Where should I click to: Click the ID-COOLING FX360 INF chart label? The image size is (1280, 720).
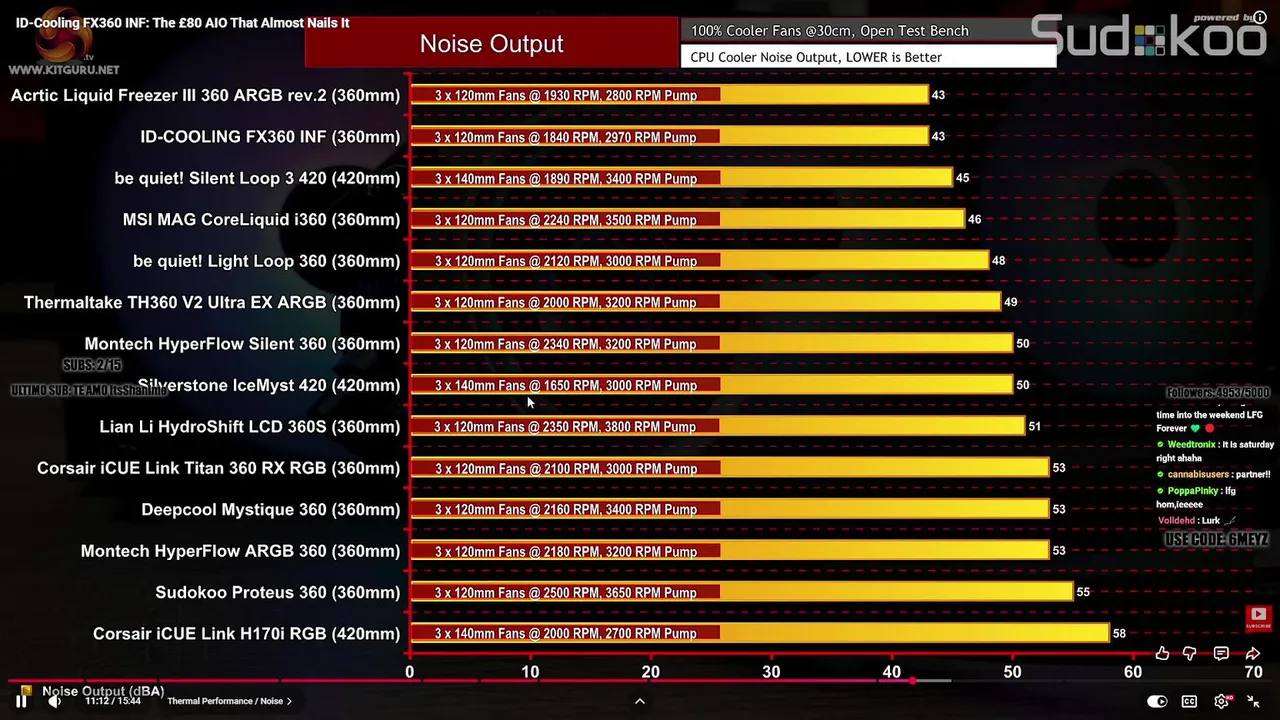tap(270, 136)
